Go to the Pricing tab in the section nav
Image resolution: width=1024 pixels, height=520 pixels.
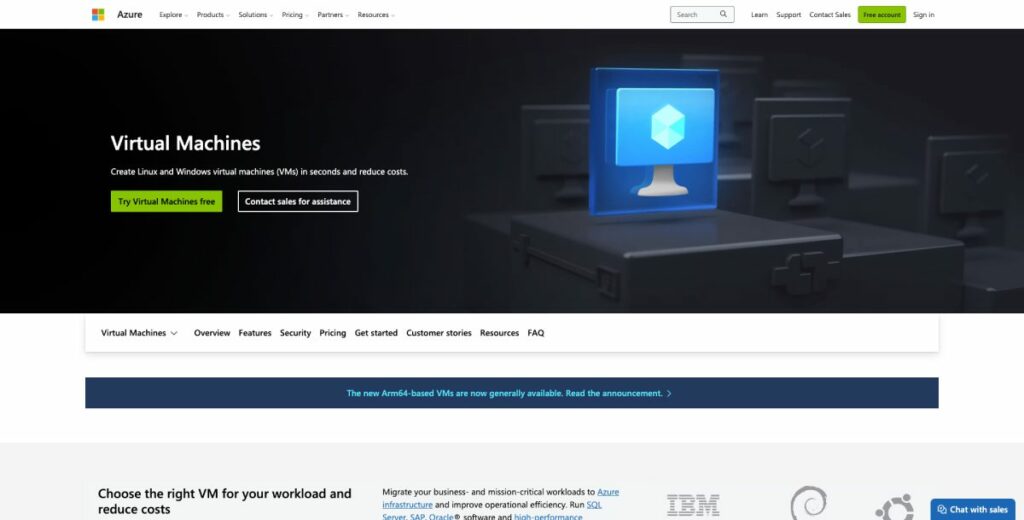coord(332,333)
